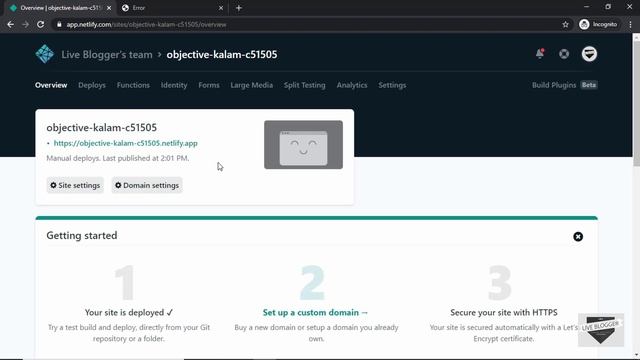
Task: Click the 'Manual deploys. Last published' text
Action: [x=118, y=158]
